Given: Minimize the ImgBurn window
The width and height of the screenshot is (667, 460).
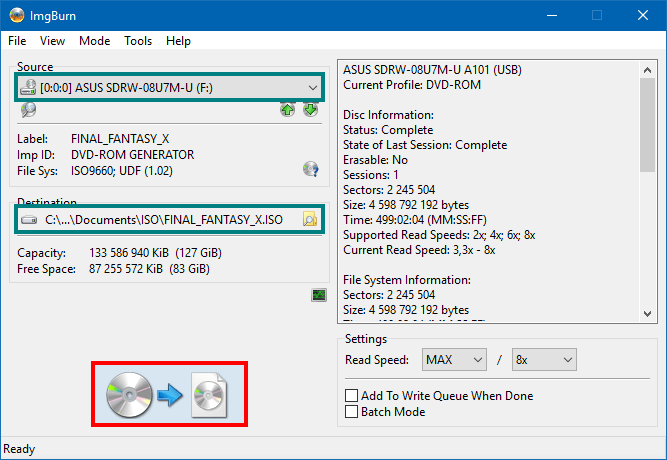Looking at the screenshot, I should [552, 15].
